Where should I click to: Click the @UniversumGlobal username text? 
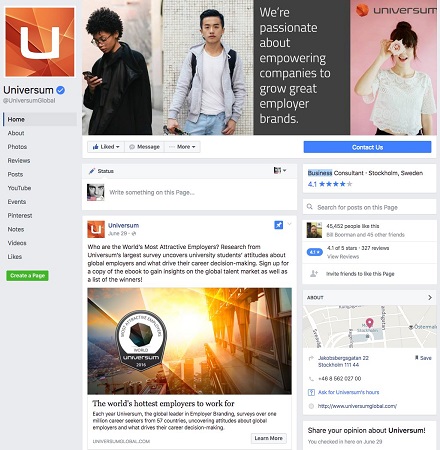[29, 100]
